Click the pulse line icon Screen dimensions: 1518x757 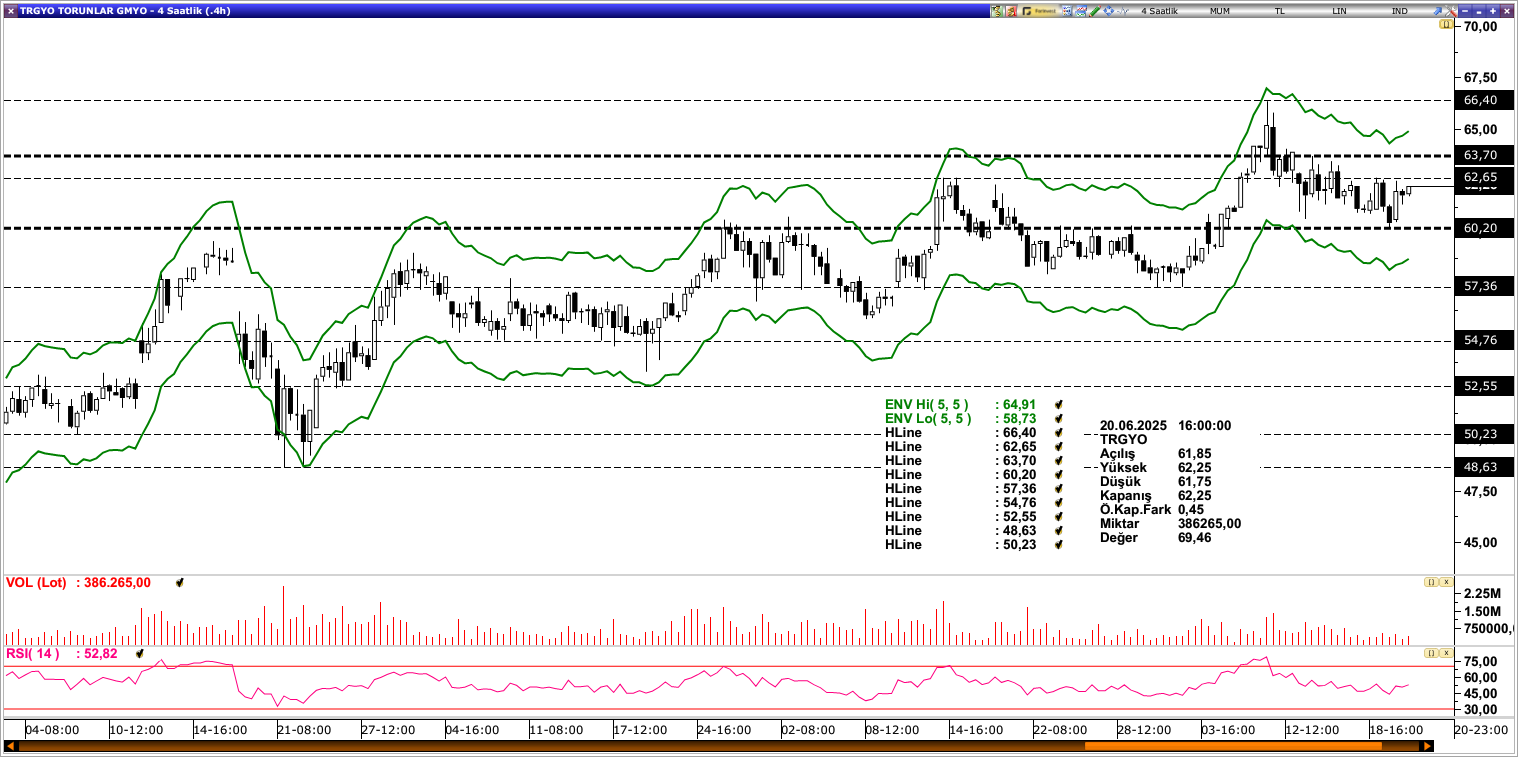pos(1123,10)
